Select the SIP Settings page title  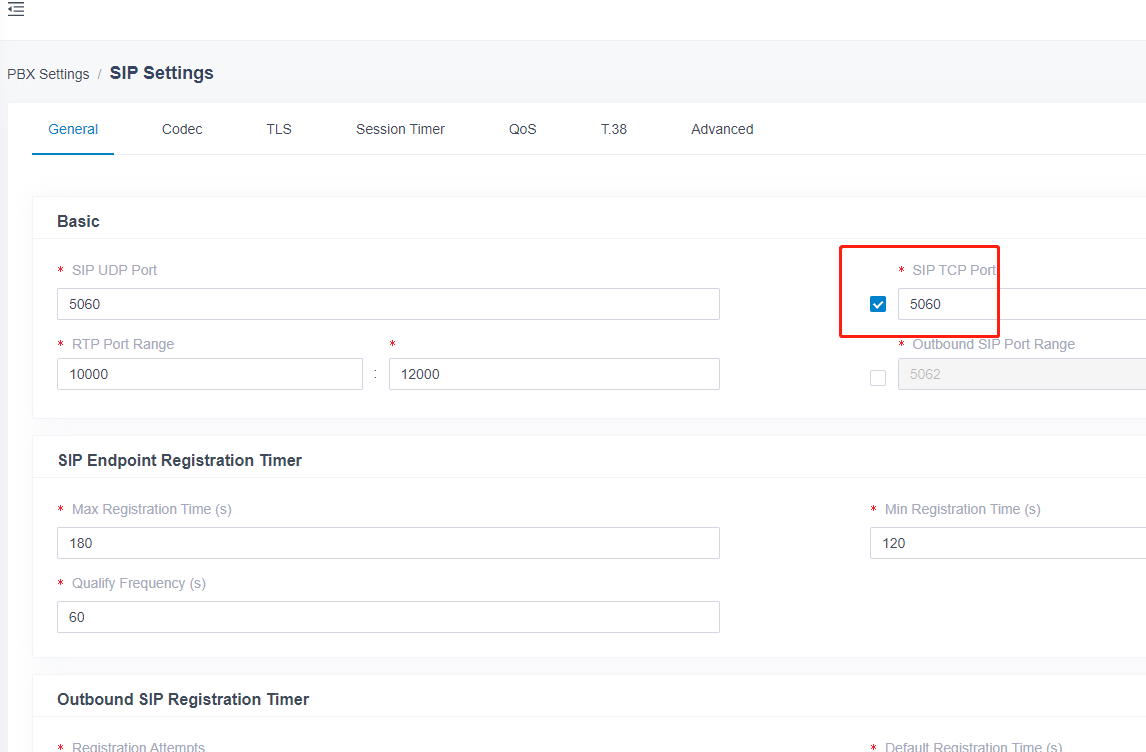point(162,73)
